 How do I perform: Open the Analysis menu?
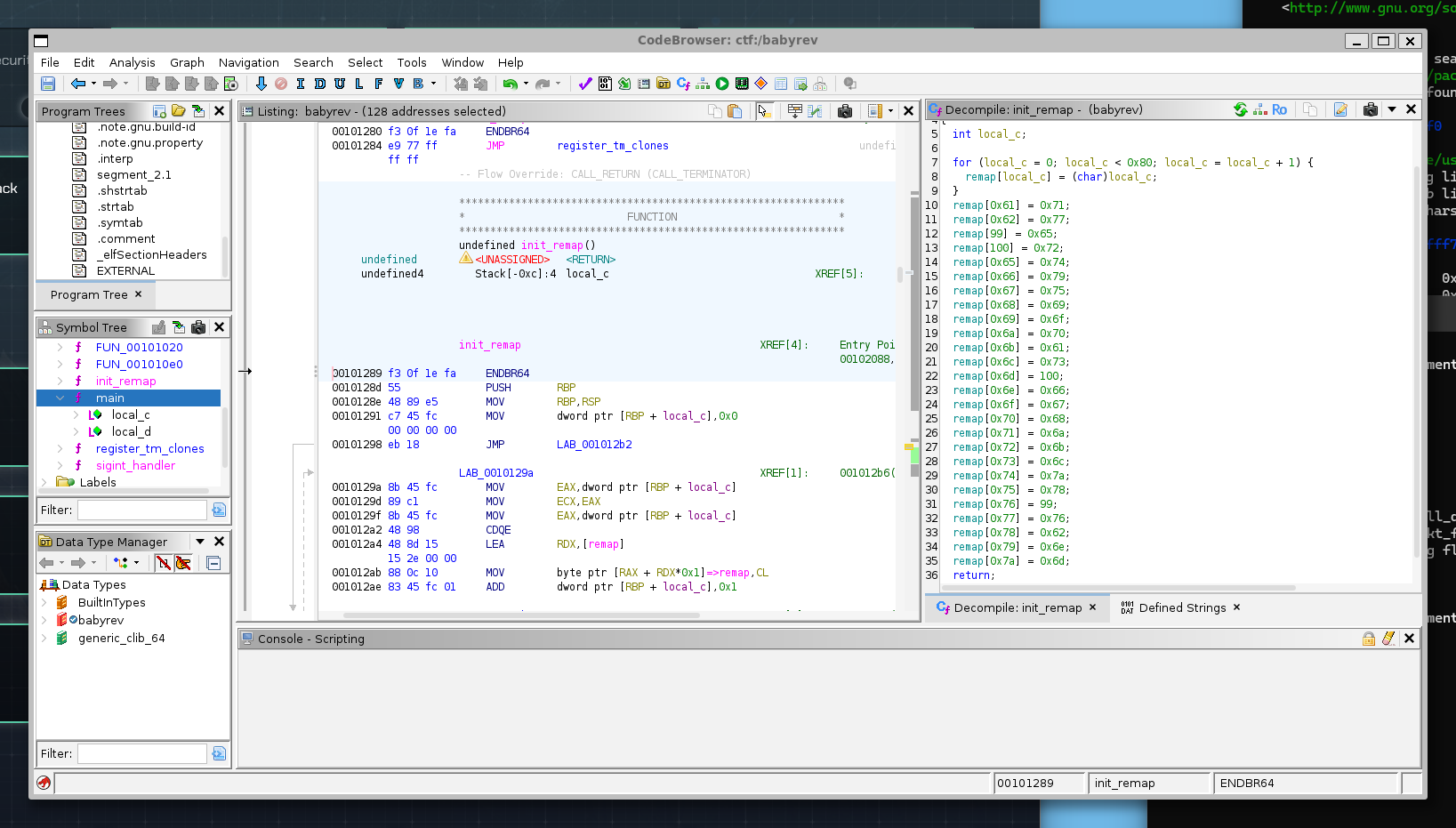(x=132, y=62)
